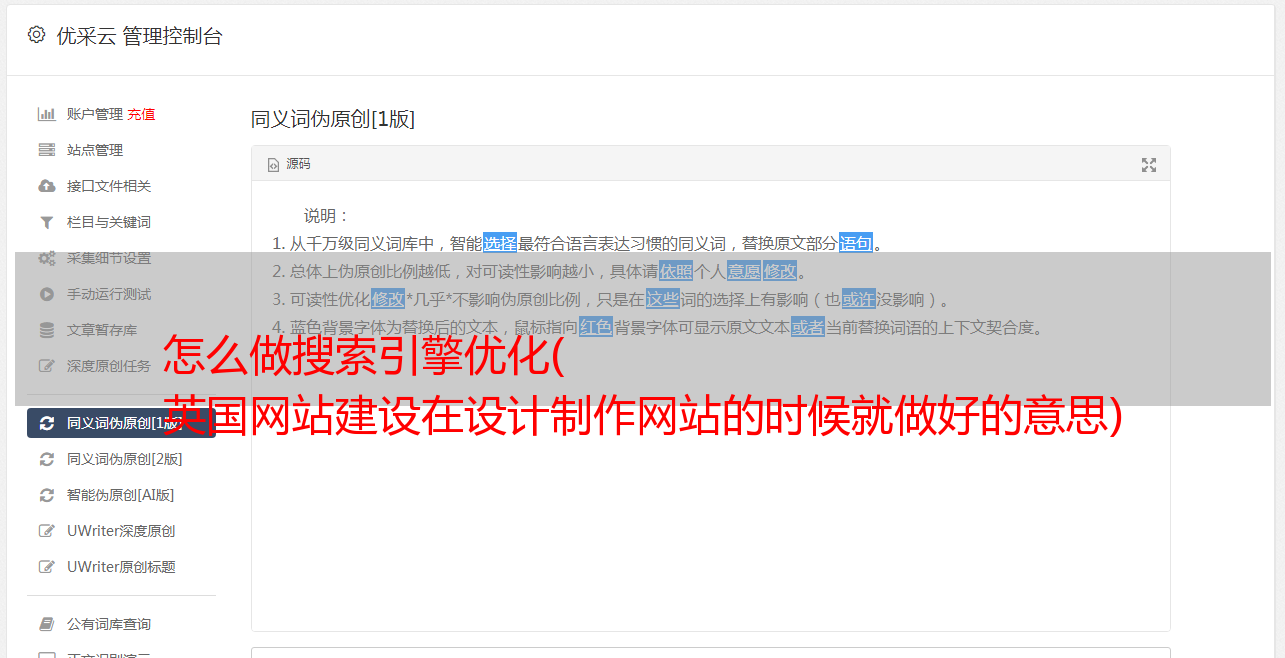Click the 站点管理 server icon
Screen dimensions: 1285x658
[x=46, y=150]
